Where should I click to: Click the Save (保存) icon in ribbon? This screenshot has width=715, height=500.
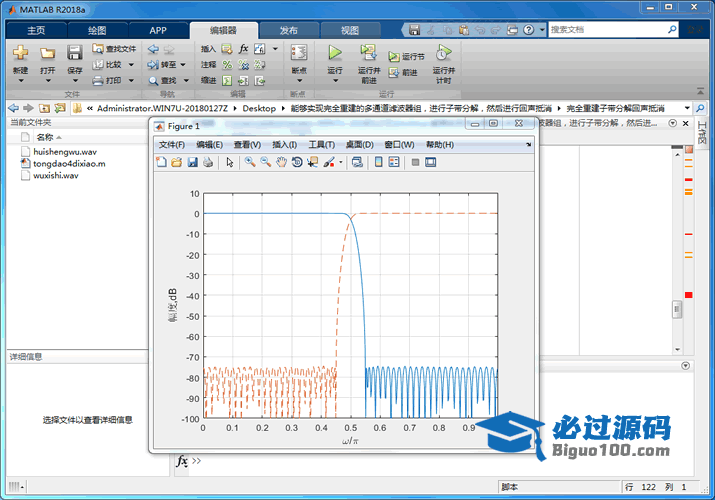tap(75, 53)
